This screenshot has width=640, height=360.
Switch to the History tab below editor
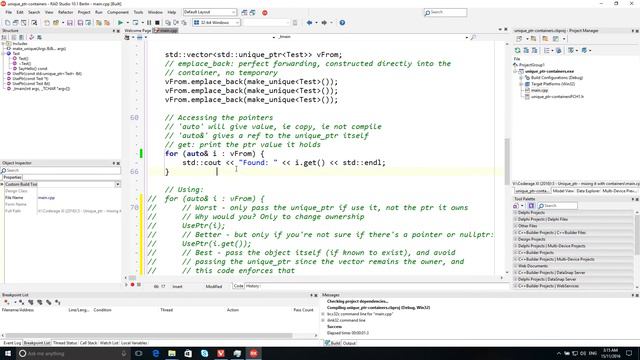coord(253,286)
